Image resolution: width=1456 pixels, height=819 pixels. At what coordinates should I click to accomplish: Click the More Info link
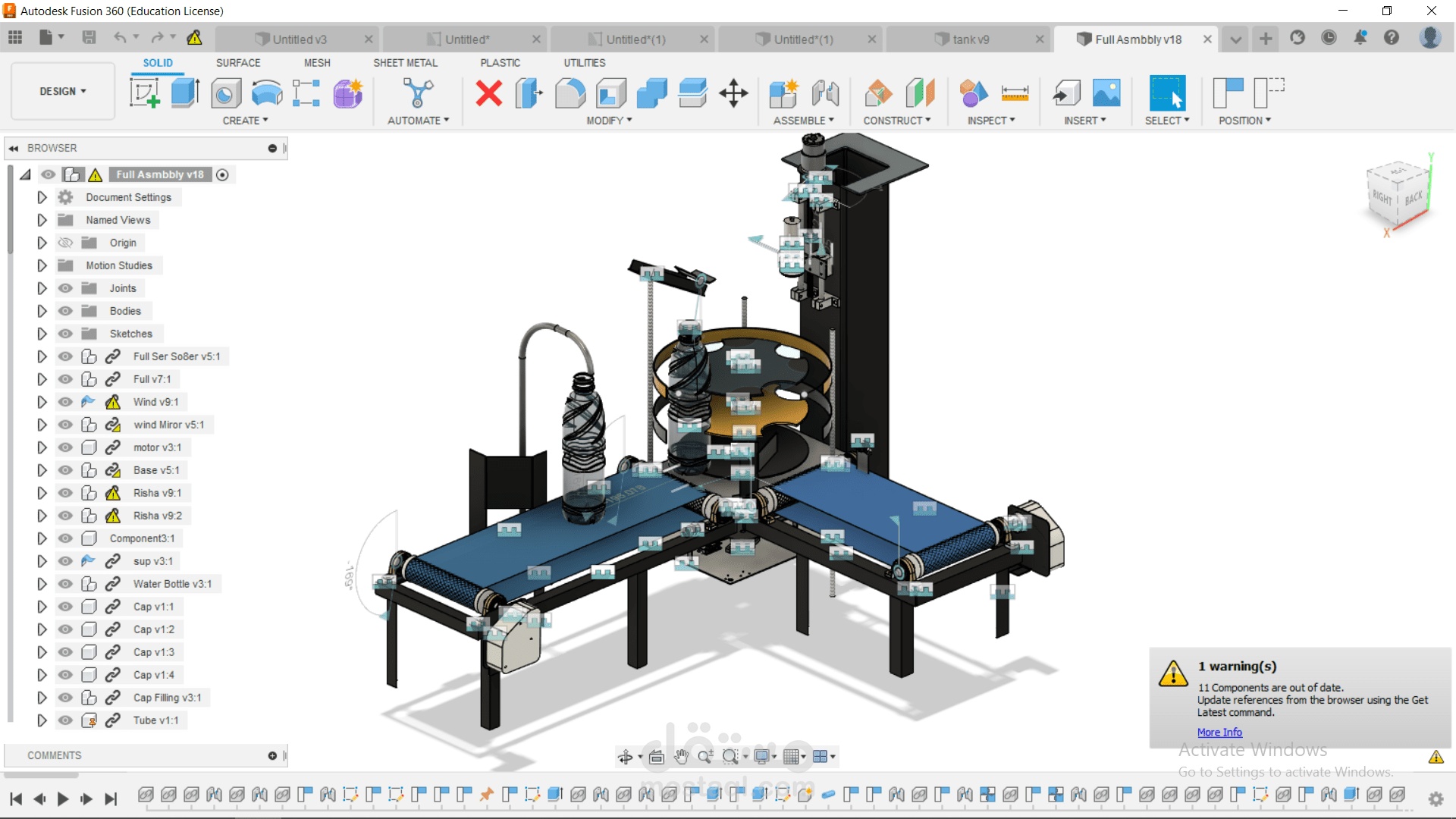[x=1219, y=732]
